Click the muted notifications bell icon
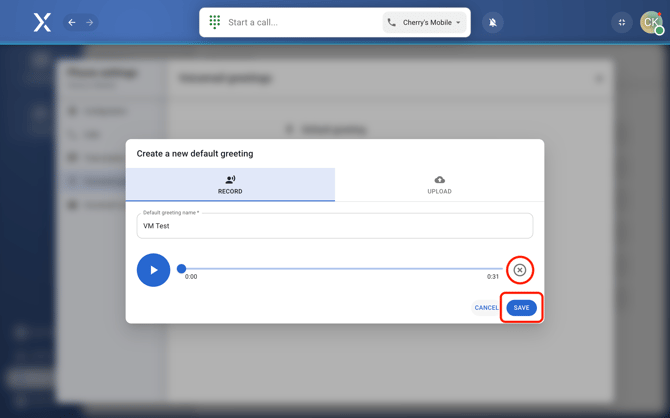The width and height of the screenshot is (670, 418). tap(493, 22)
